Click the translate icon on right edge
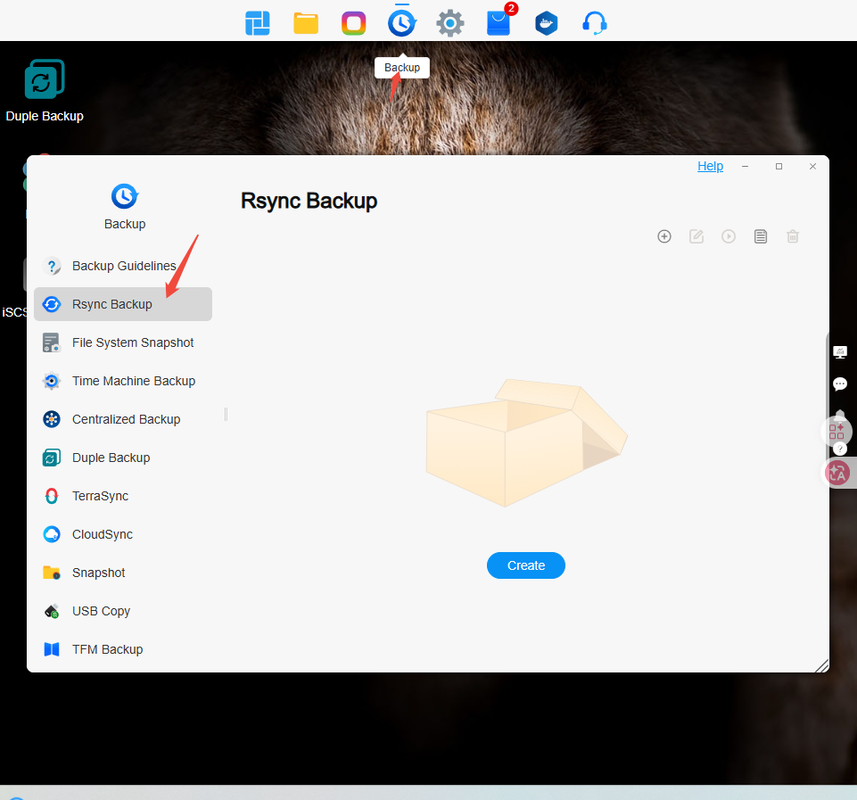The width and height of the screenshot is (857, 800). [838, 473]
